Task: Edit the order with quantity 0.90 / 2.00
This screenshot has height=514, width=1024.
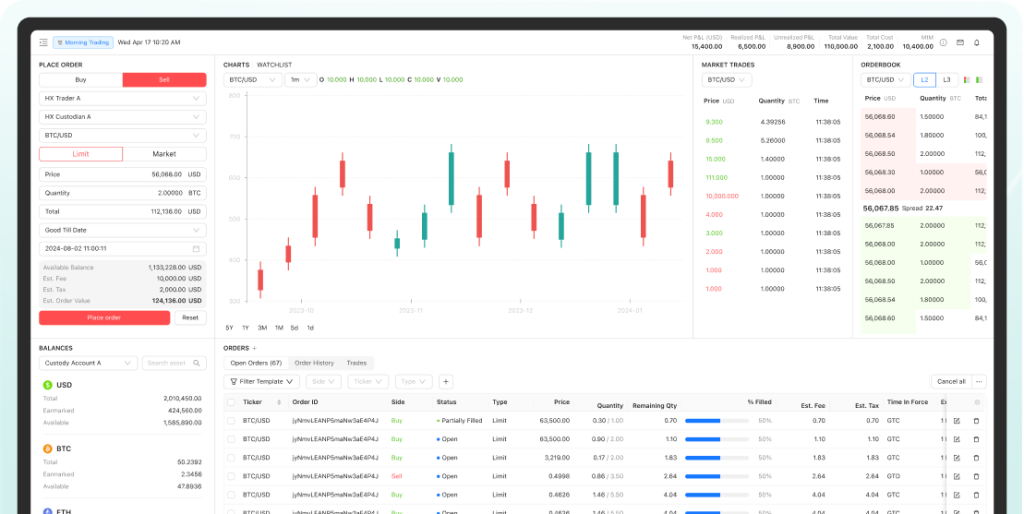Action: (957, 440)
